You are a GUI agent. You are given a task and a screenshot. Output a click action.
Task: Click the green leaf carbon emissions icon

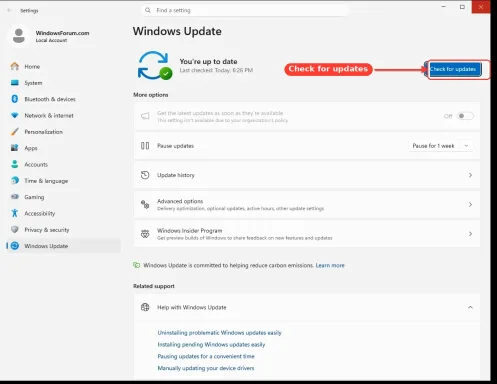tap(136, 265)
